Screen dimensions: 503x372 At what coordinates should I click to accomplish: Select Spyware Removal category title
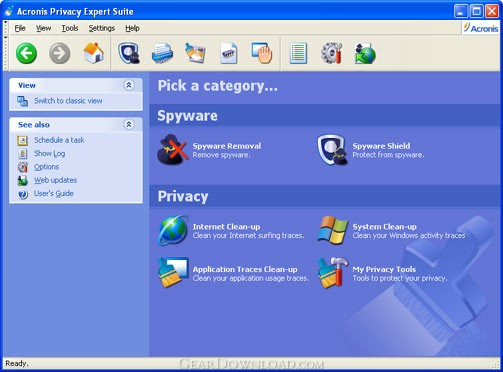tap(227, 146)
